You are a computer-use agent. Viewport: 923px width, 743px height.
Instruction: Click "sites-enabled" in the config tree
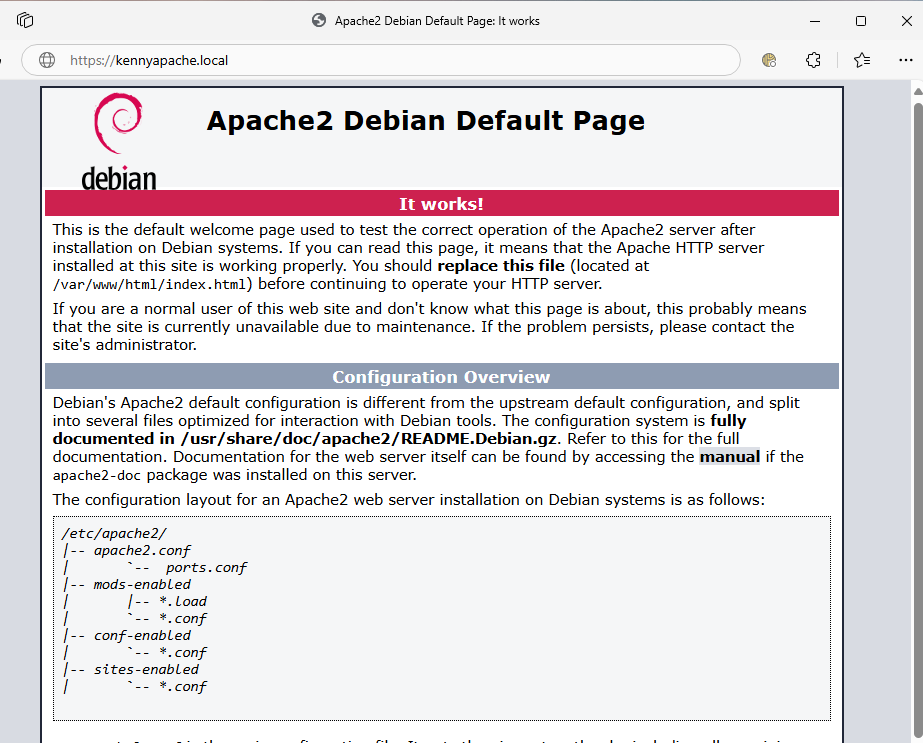146,669
